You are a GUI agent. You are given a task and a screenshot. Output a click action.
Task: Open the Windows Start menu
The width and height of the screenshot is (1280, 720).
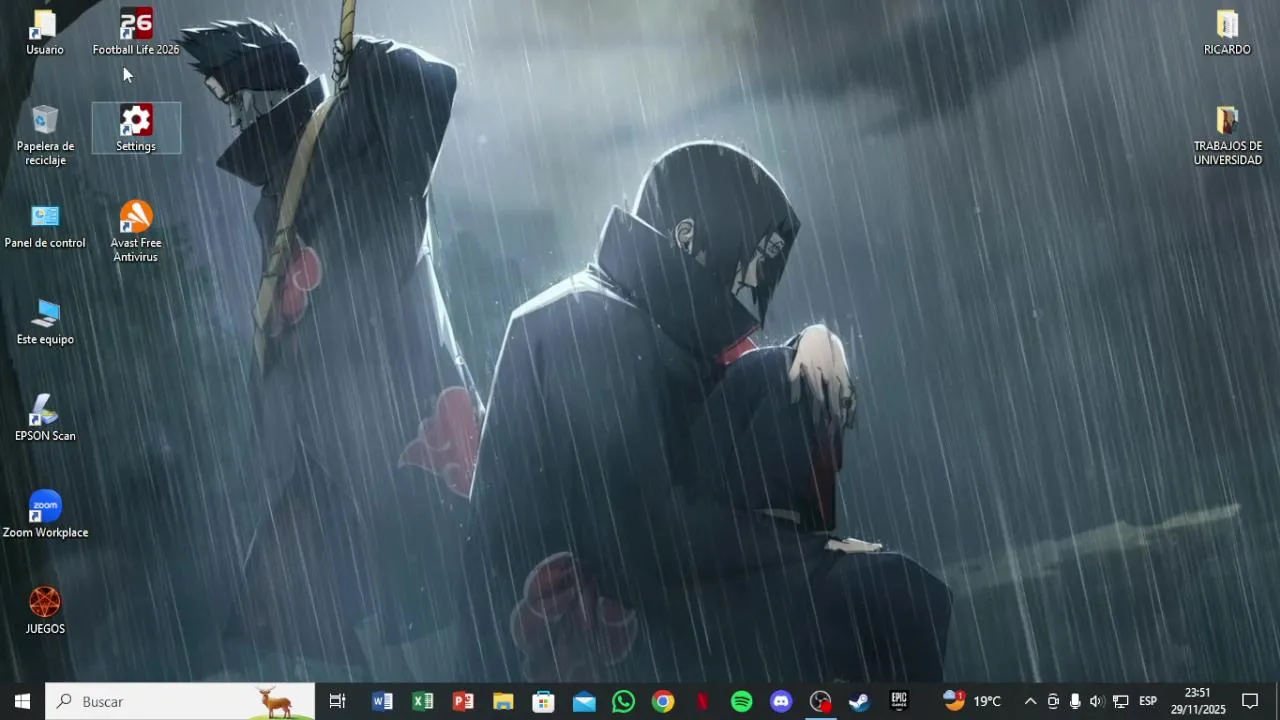click(22, 701)
